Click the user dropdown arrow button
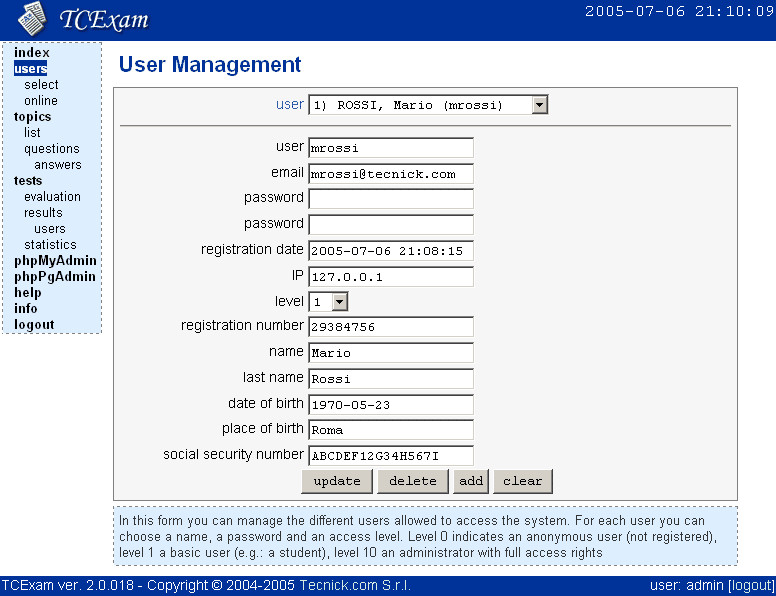This screenshot has height=596, width=776. (539, 105)
